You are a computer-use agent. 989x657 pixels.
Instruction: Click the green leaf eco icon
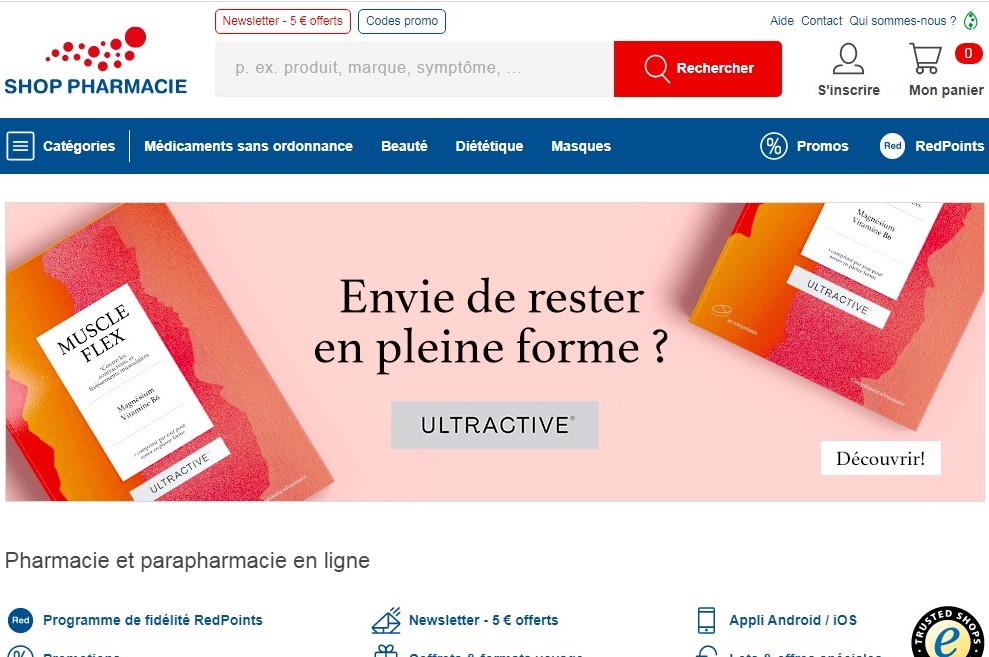(971, 21)
